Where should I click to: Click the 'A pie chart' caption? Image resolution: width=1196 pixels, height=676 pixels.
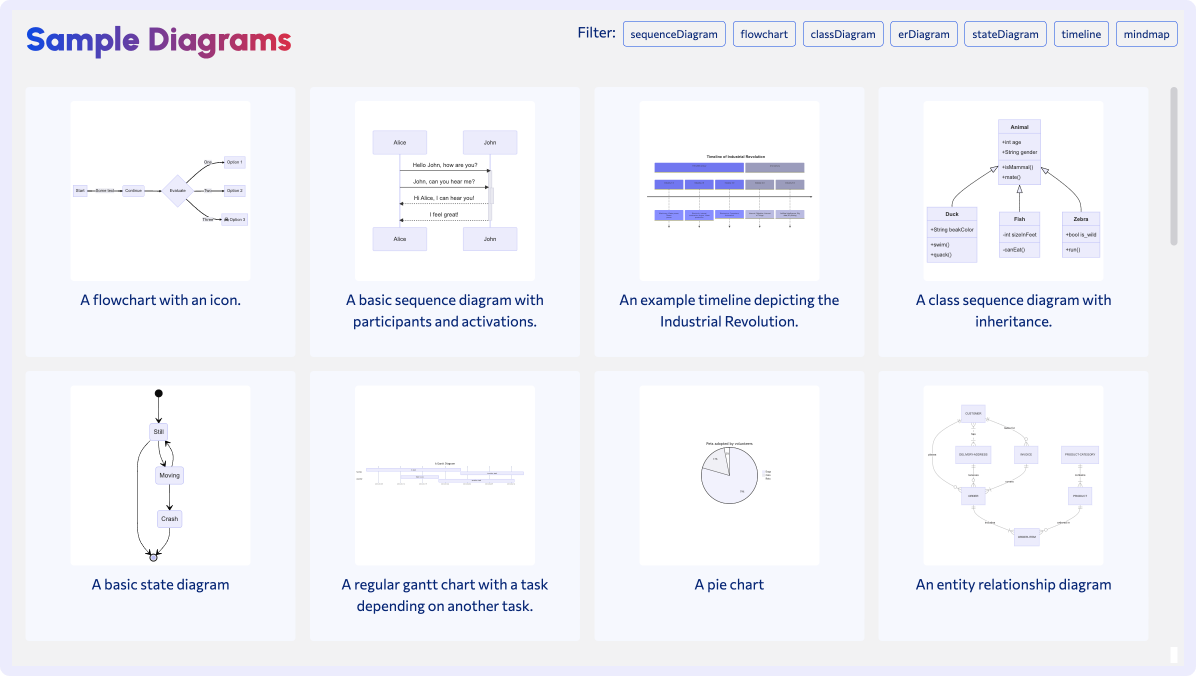pyautogui.click(x=729, y=585)
